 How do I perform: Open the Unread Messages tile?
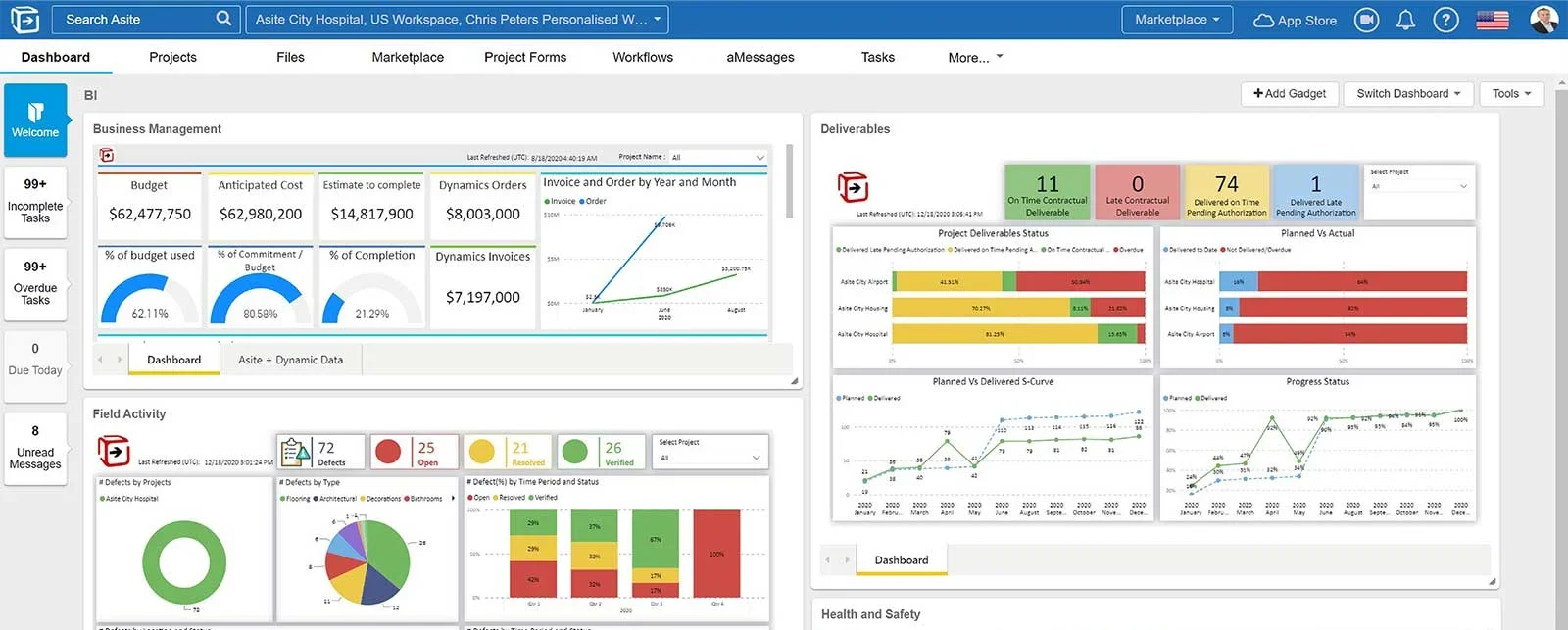(x=35, y=448)
